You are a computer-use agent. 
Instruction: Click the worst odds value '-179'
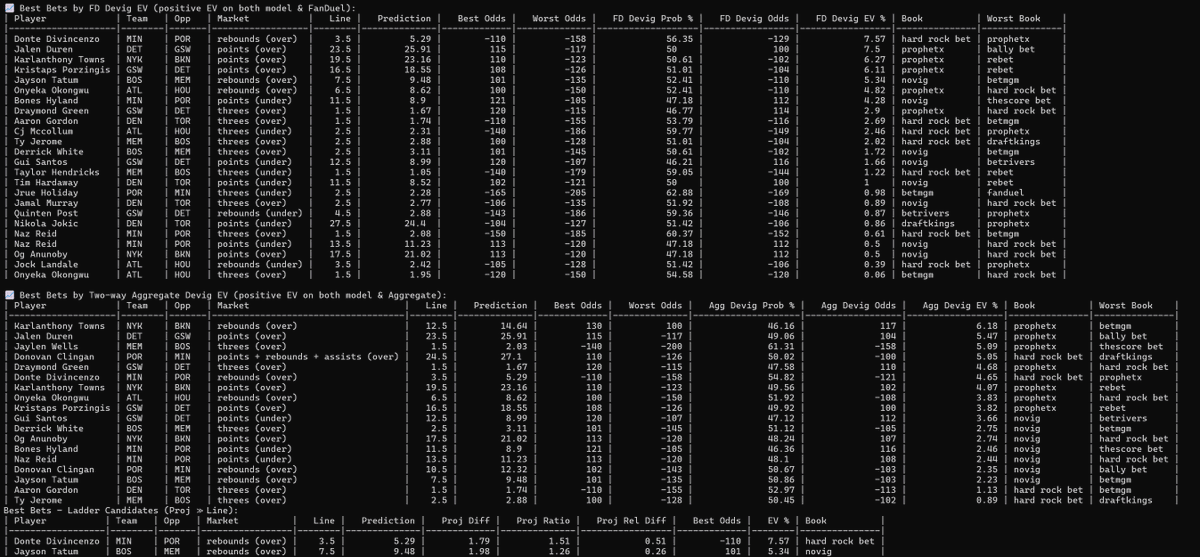click(x=574, y=172)
